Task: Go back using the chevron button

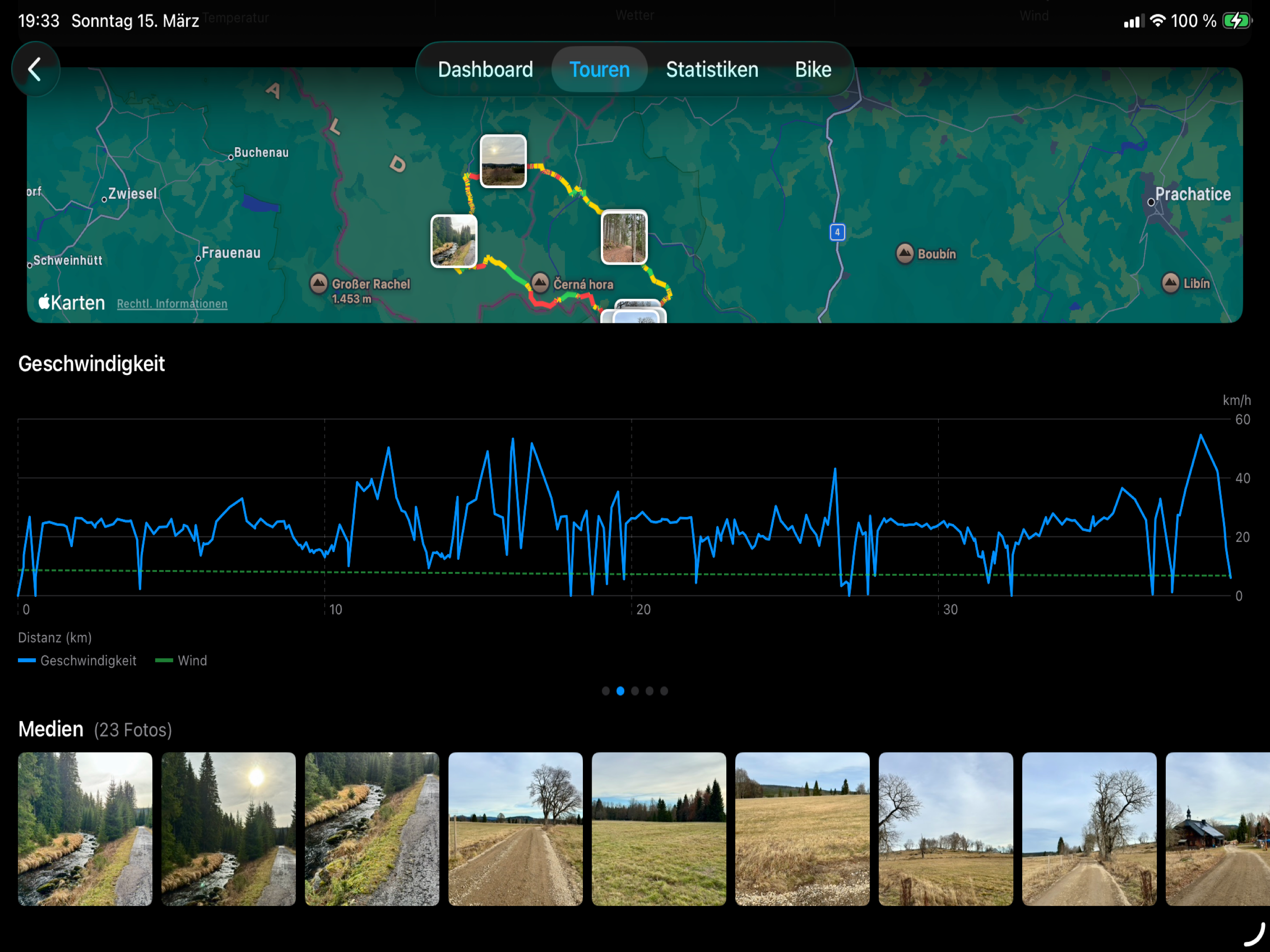Action: 36,70
